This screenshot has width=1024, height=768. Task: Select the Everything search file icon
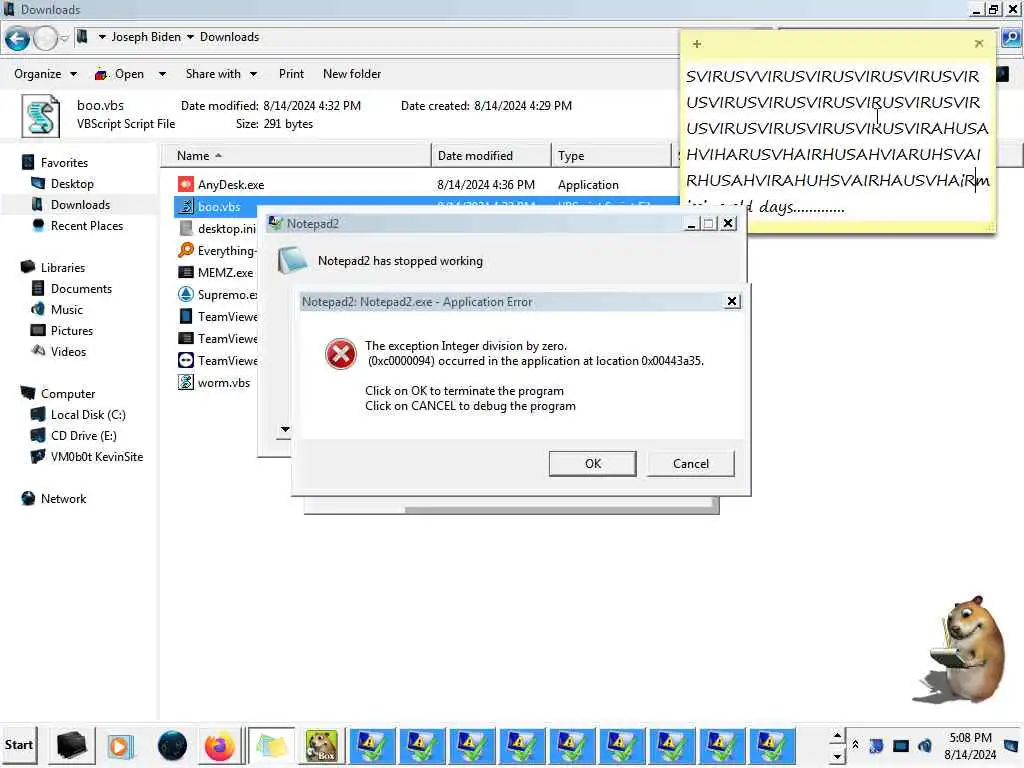click(x=186, y=250)
